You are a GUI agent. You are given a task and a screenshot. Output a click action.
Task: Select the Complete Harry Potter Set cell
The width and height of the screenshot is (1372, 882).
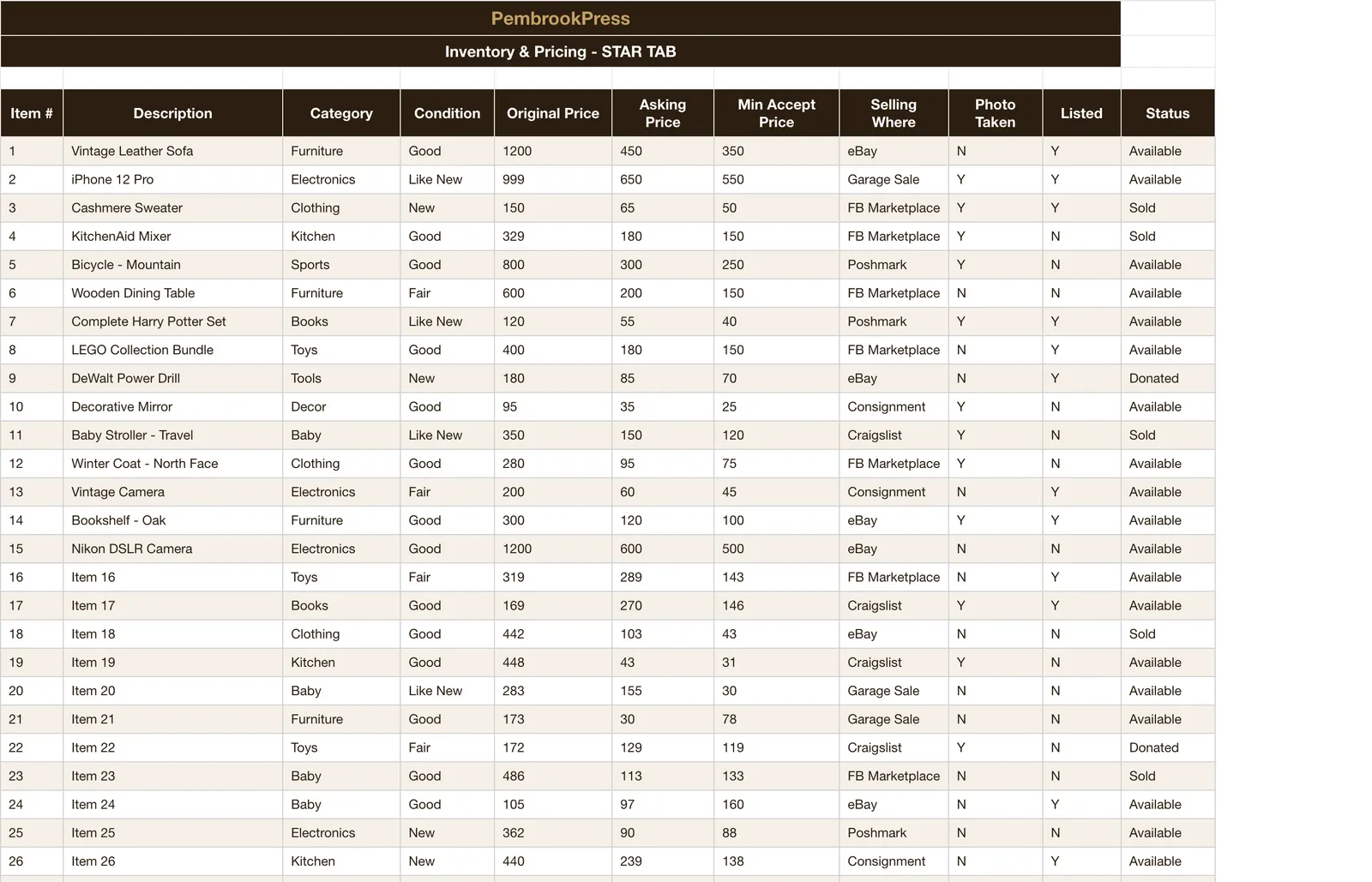coord(172,321)
